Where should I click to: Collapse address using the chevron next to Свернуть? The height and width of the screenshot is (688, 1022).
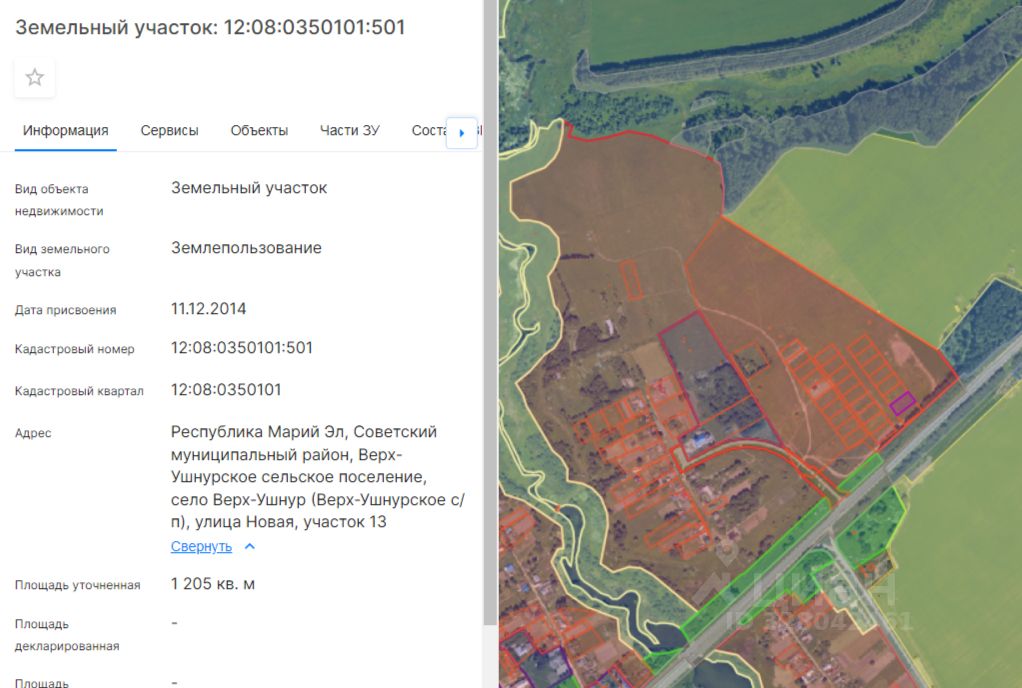[x=250, y=547]
